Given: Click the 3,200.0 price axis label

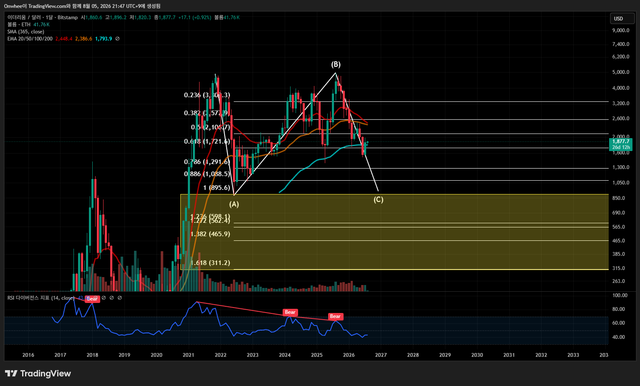Looking at the screenshot, I should click(620, 103).
